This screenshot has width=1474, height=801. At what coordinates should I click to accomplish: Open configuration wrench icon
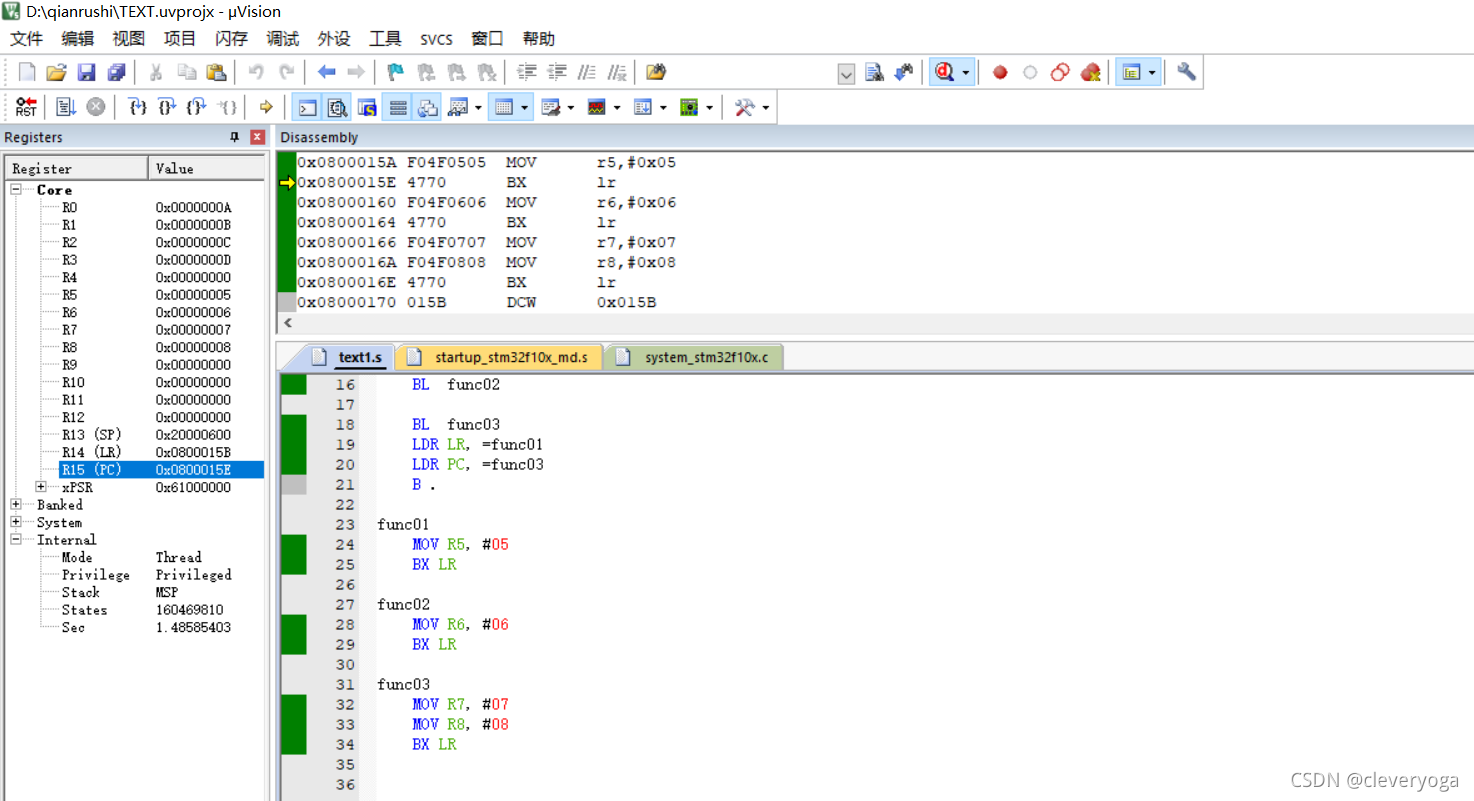coord(1186,72)
